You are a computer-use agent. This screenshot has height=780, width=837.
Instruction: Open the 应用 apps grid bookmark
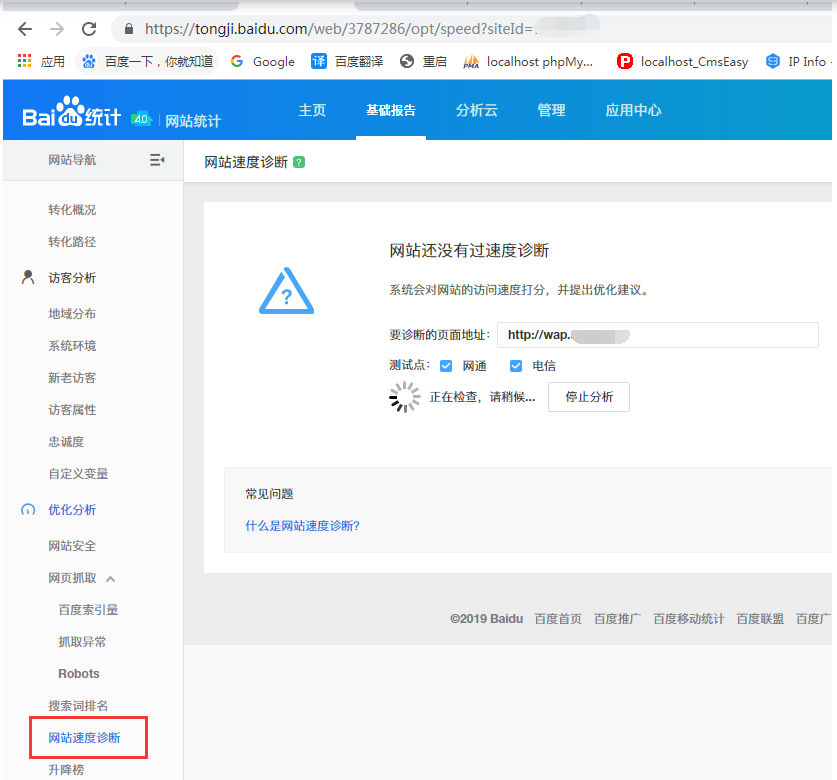(x=41, y=61)
